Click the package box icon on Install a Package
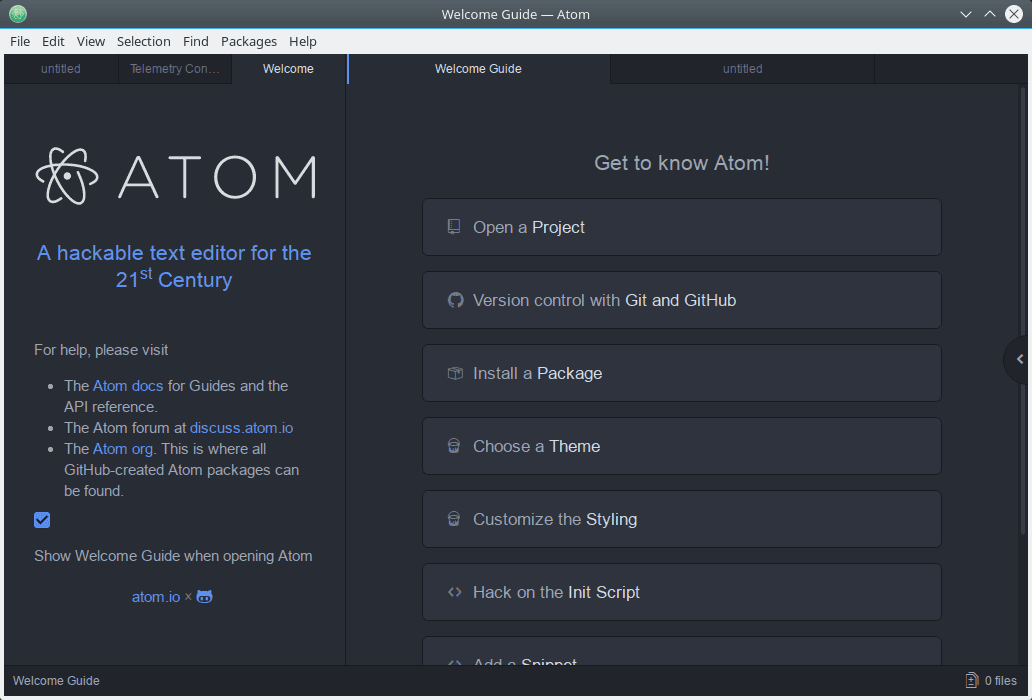Viewport: 1032px width, 700px height. 454,373
